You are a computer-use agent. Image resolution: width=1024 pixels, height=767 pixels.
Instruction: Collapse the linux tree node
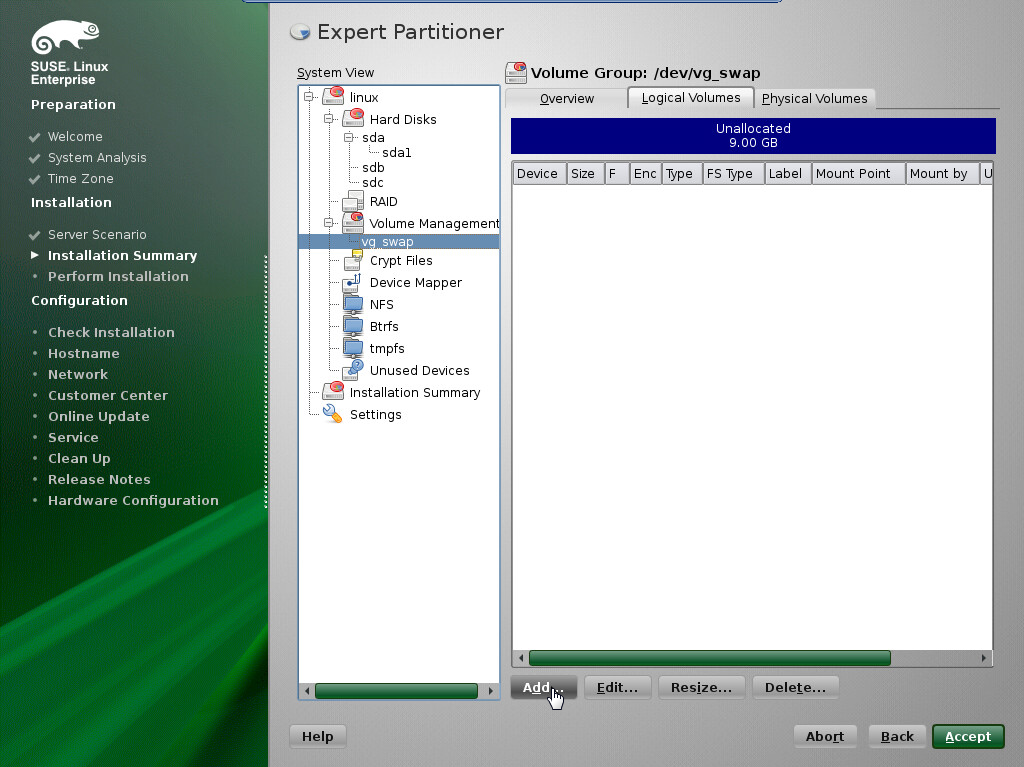309,97
